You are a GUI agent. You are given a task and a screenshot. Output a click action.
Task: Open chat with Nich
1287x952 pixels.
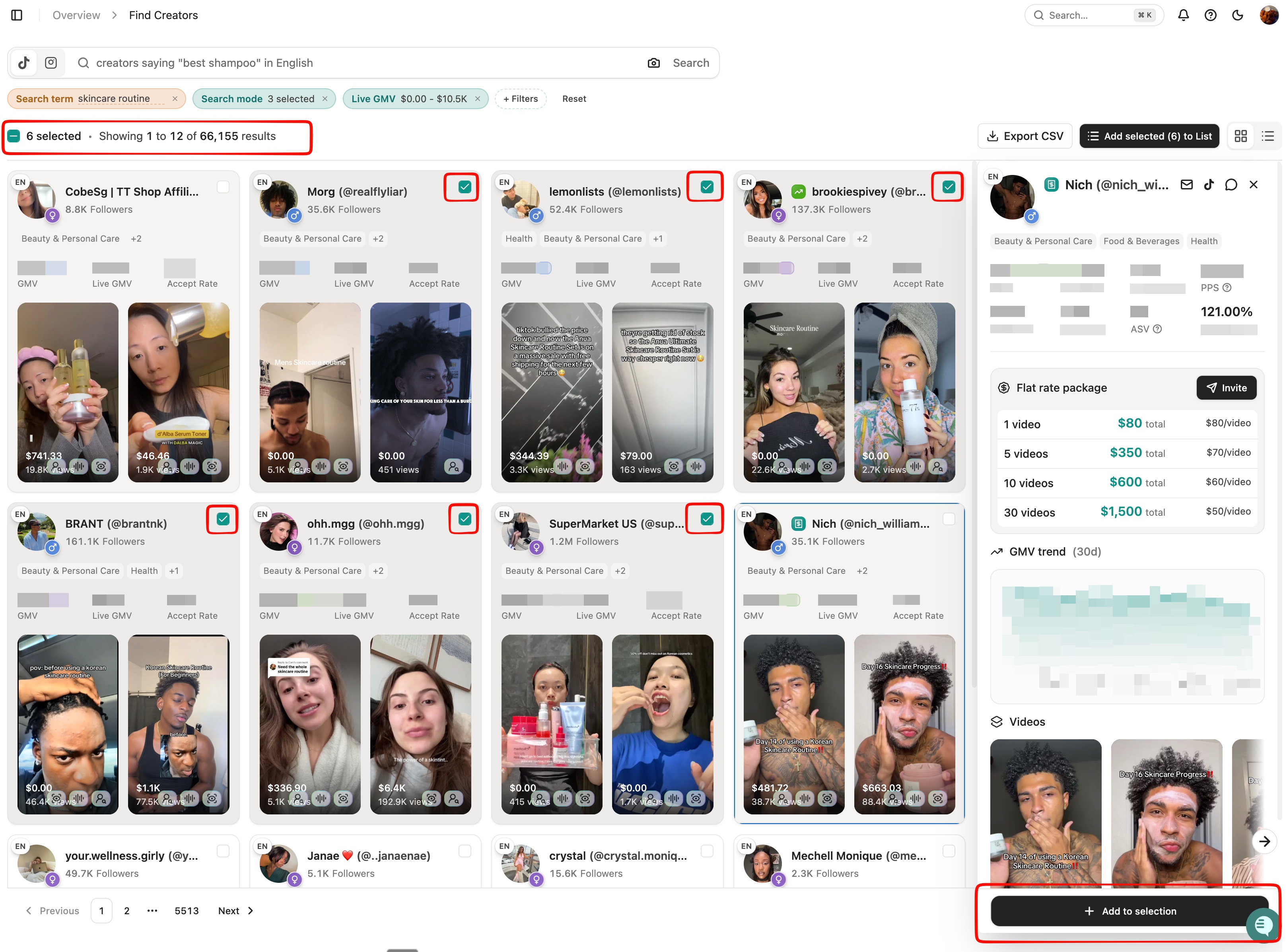pyautogui.click(x=1231, y=185)
